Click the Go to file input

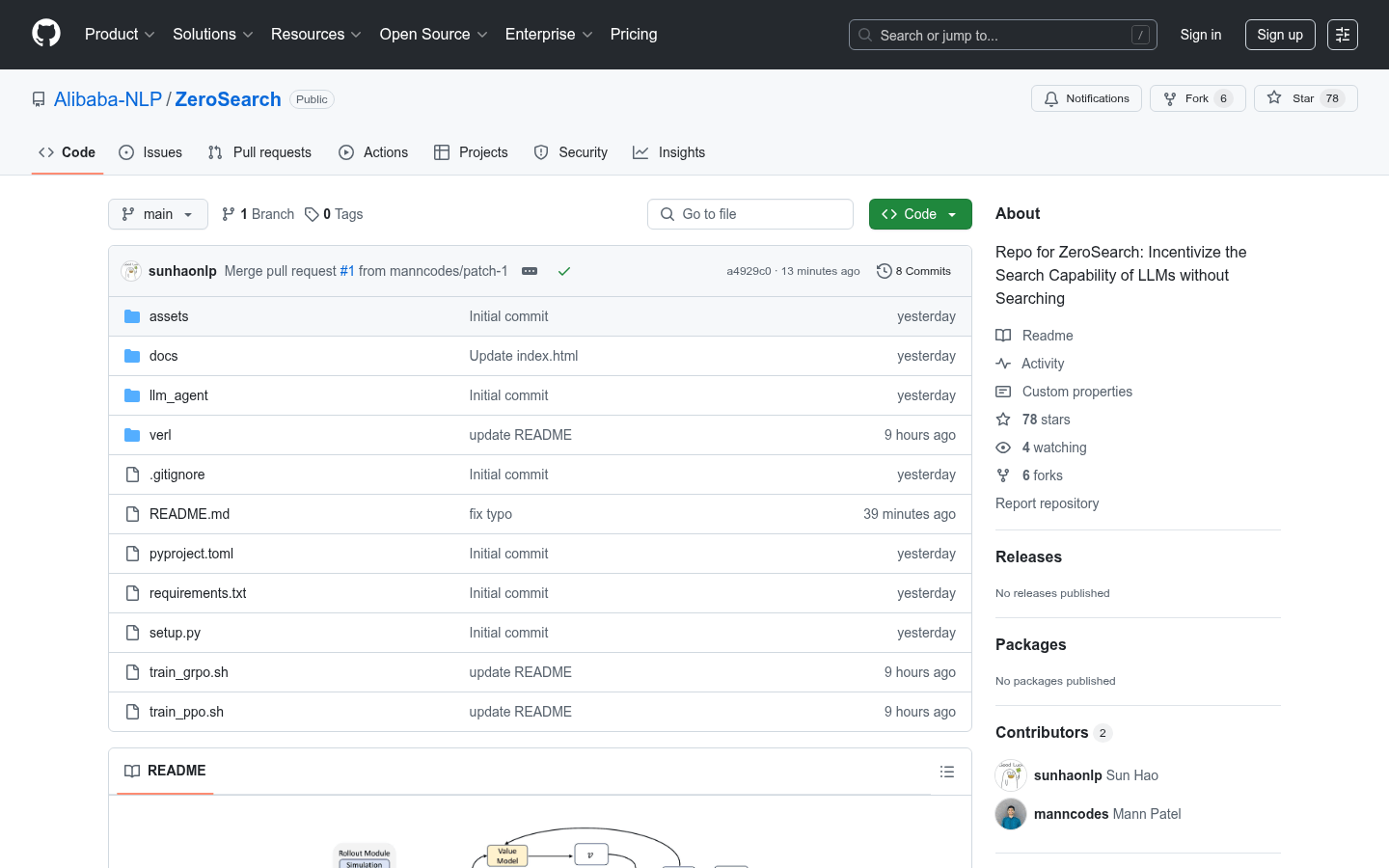coord(750,214)
